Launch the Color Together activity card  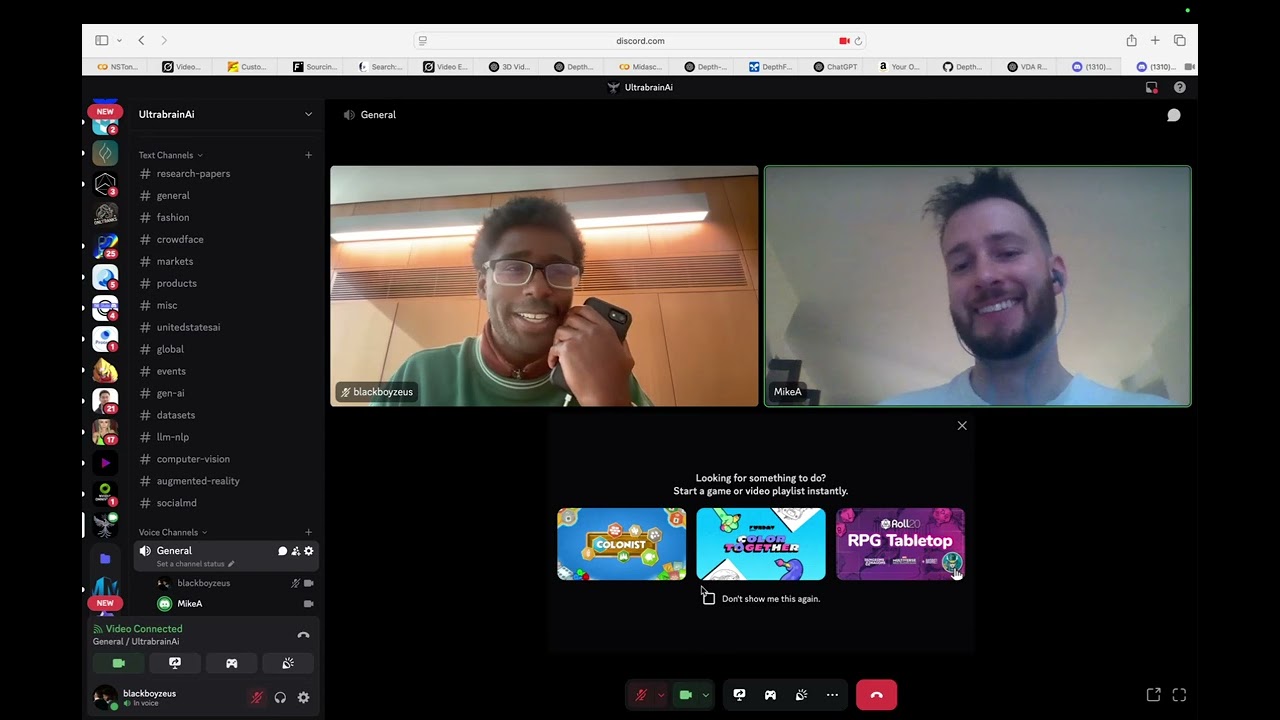pos(761,544)
